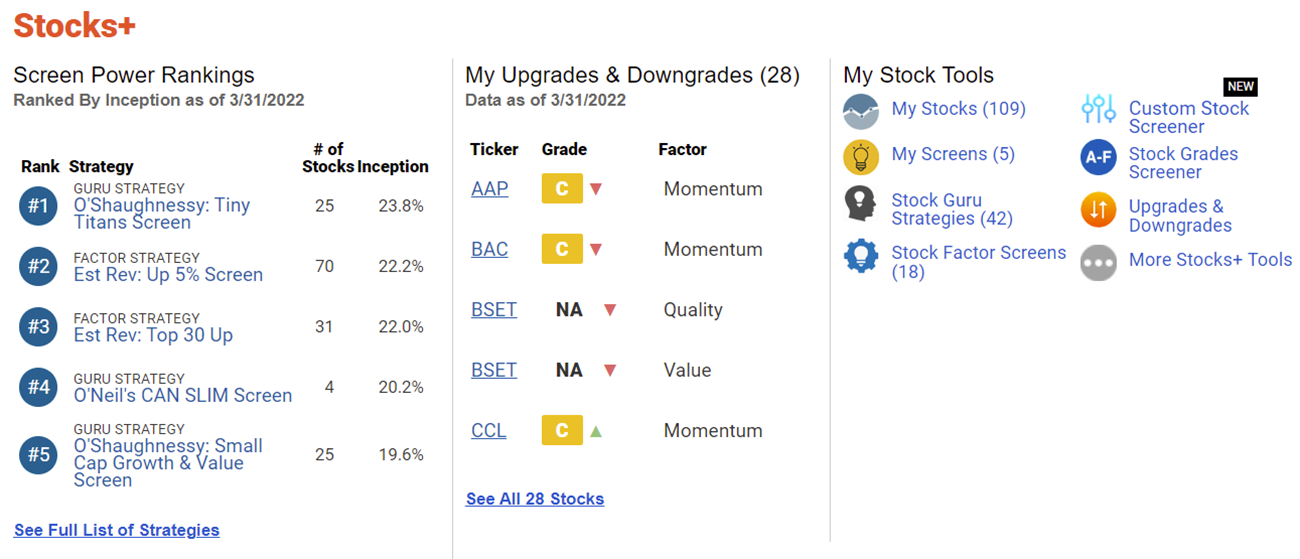
Task: Click the More Stocks+ Tools ellipsis icon
Action: click(x=1098, y=262)
